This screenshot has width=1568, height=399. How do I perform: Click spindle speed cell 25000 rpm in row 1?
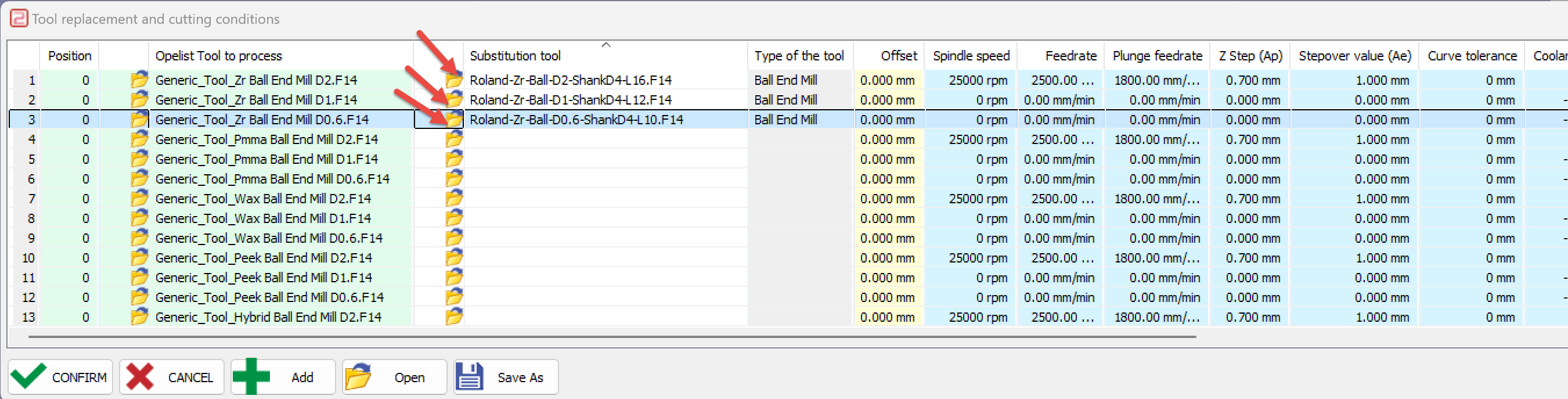[970, 80]
